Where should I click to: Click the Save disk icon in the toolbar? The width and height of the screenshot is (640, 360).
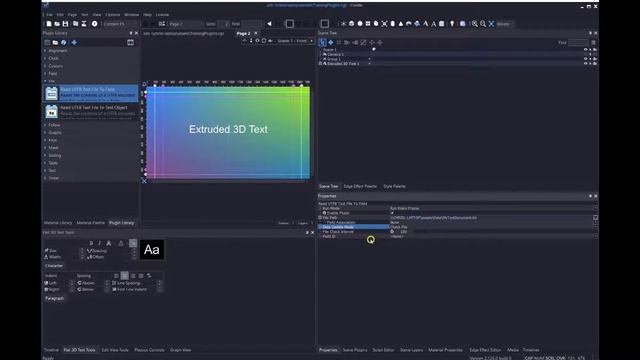point(65,24)
